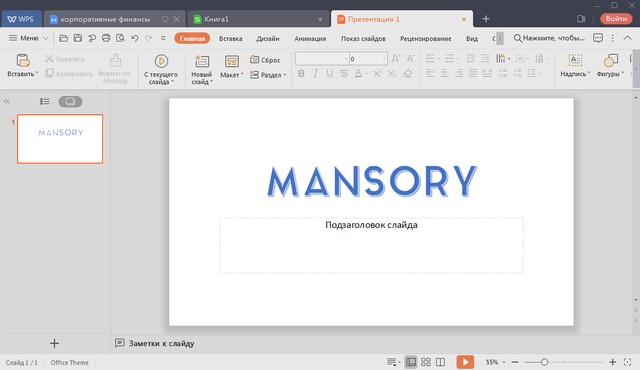Viewport: 640px width, 370px height.
Task: Open quick access toolbar customization dropdown
Action: [163, 38]
